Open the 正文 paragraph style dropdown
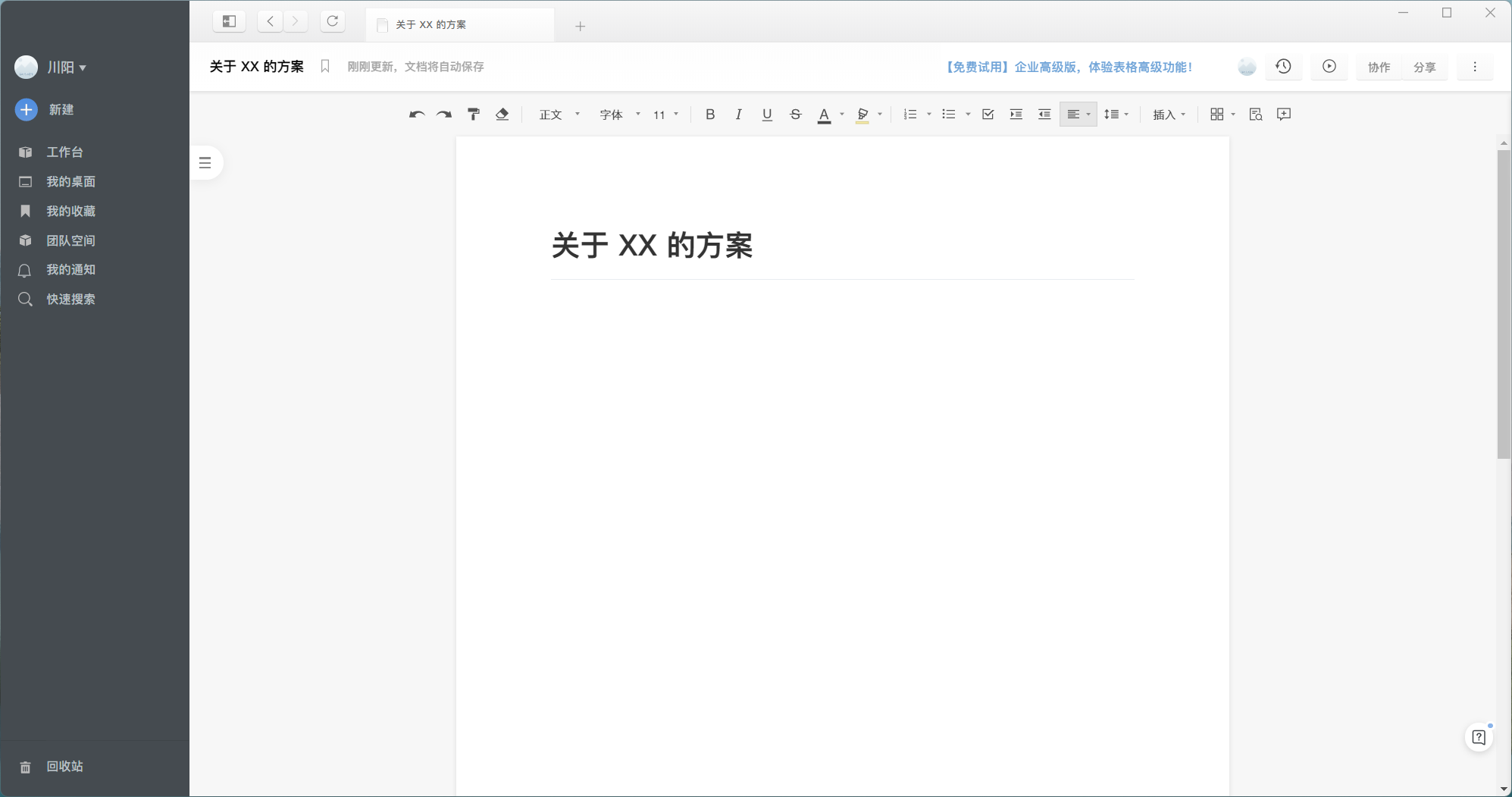 [x=559, y=115]
